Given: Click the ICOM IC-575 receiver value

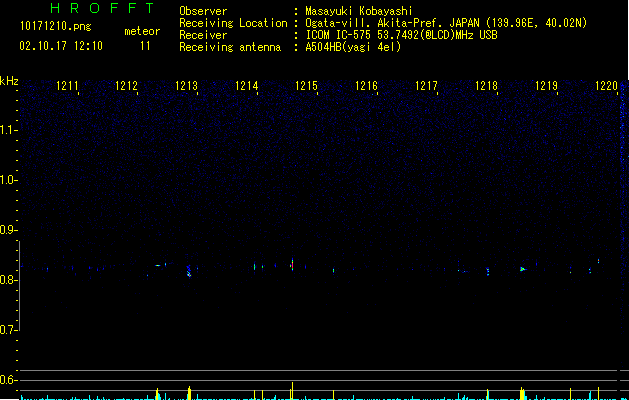Looking at the screenshot, I should click(x=401, y=35).
